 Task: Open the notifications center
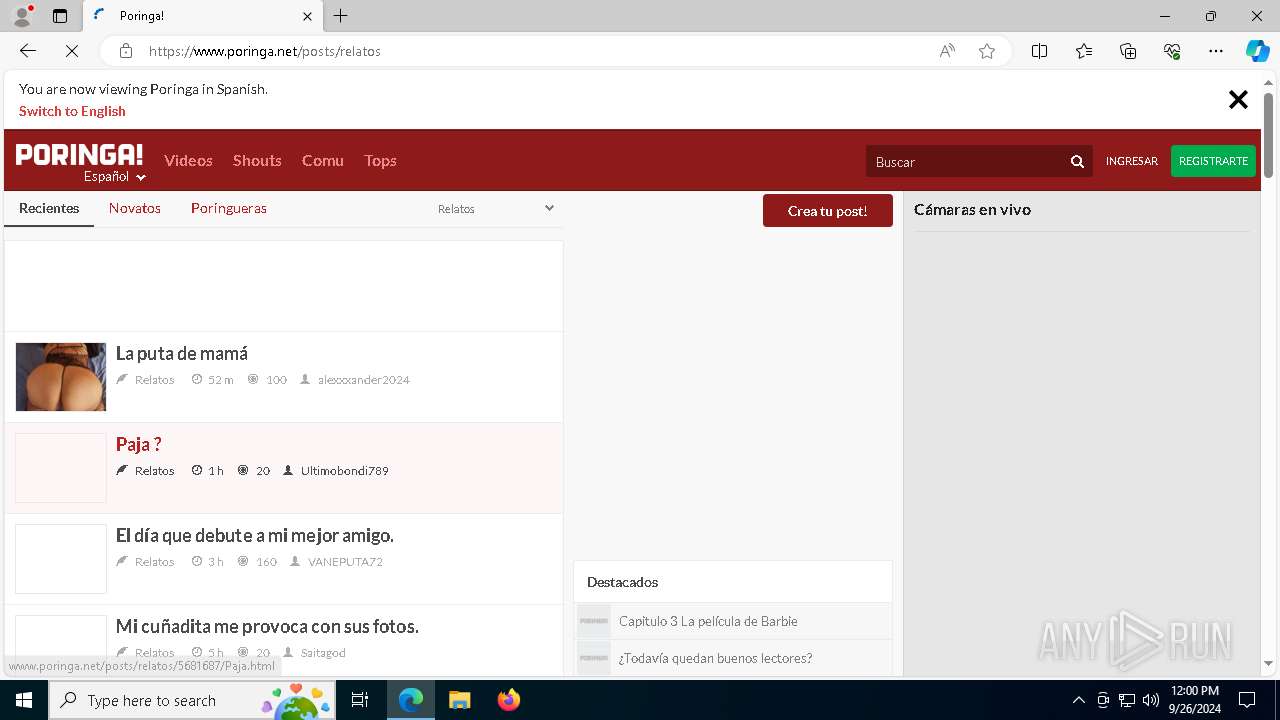pos(1247,700)
